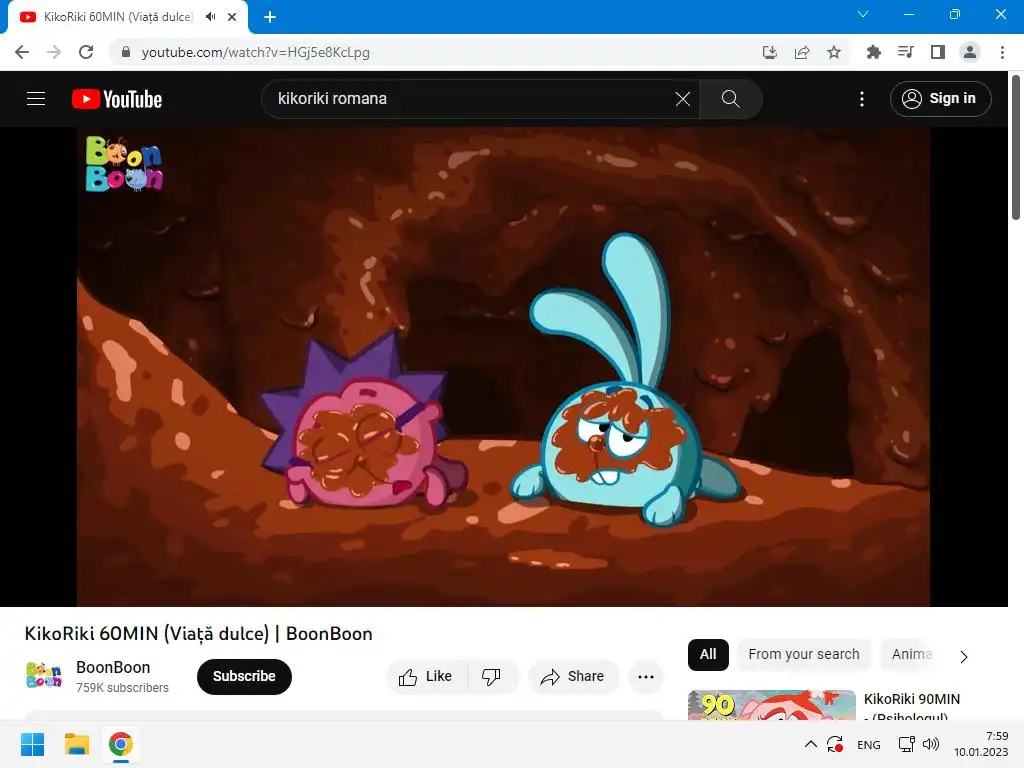This screenshot has width=1024, height=768.
Task: Open the KikoRiki 90MIN video title
Action: point(912,707)
